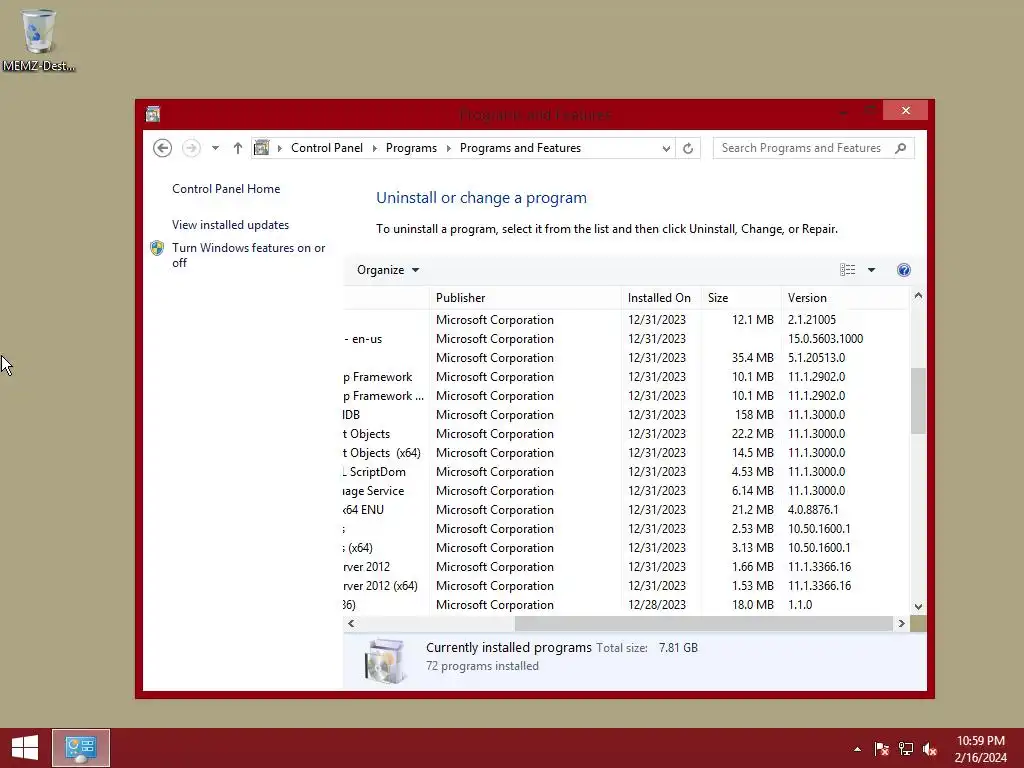Open the Action Center flag icon

click(882, 749)
